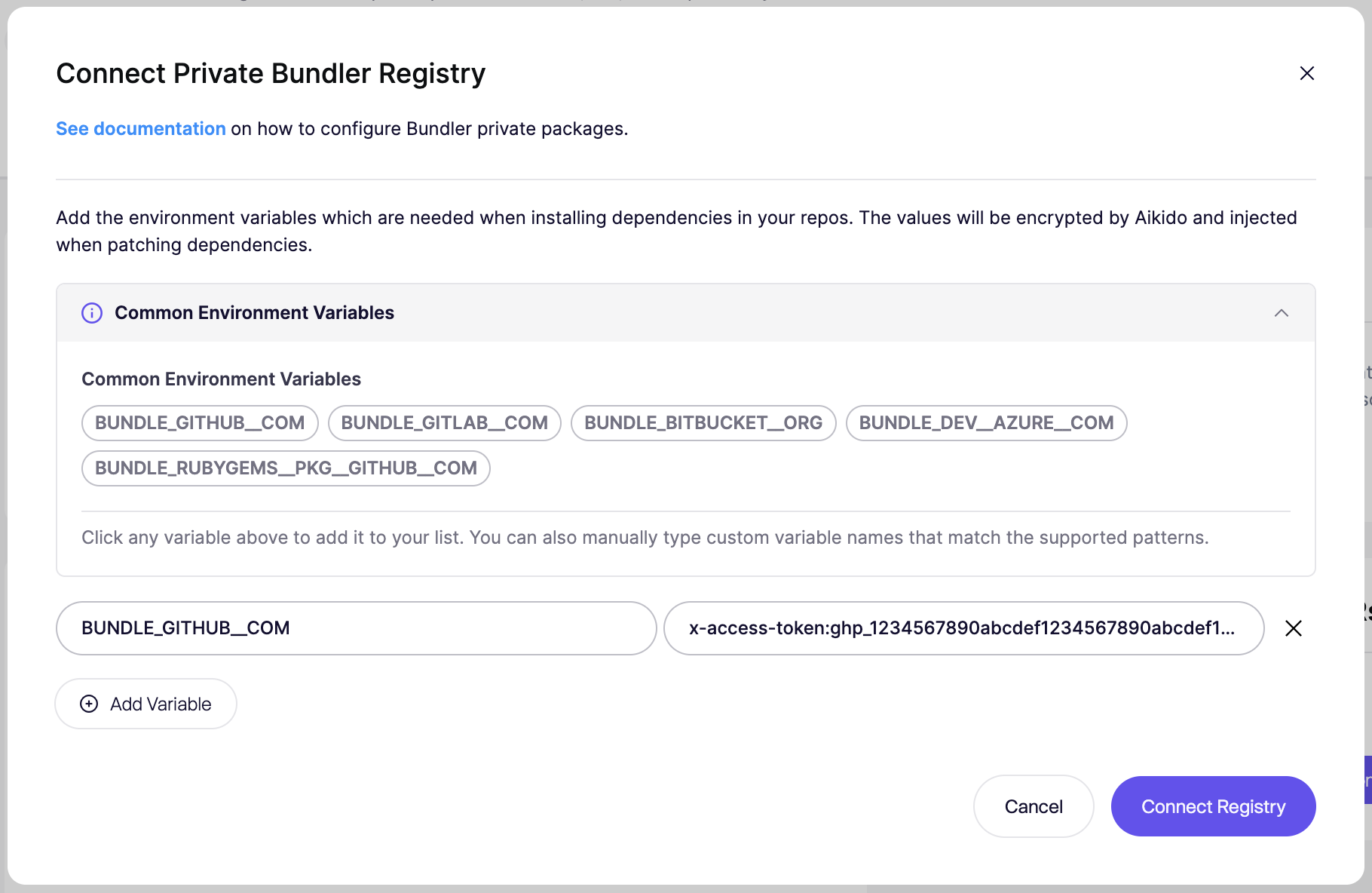Remove the BUNDLE_GITHUB__COM variable row
Screen dimensions: 1372x893
coord(1293,628)
